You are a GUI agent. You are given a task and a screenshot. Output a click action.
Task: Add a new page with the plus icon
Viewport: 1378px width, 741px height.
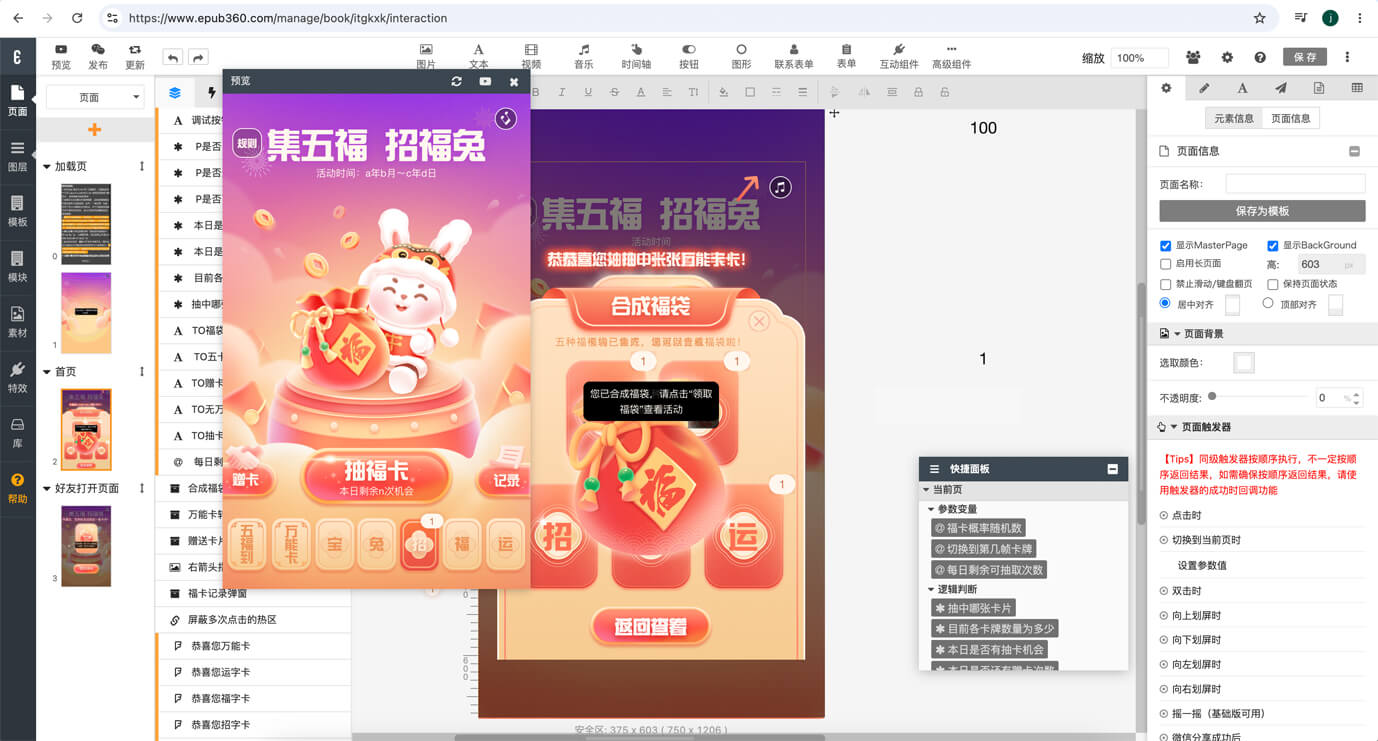coord(95,129)
